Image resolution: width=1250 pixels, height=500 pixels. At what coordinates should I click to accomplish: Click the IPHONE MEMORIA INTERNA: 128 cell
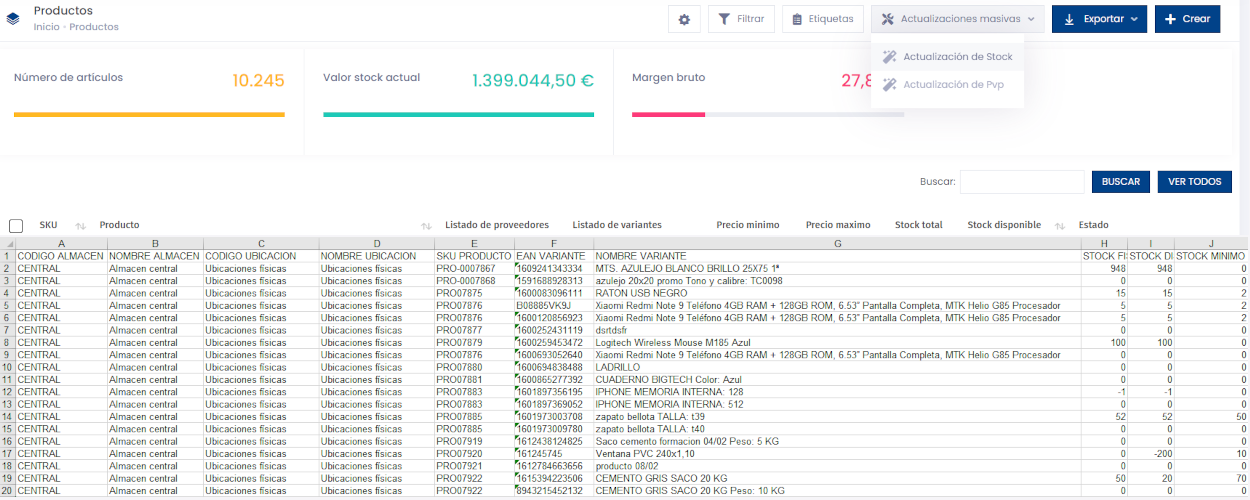[x=837, y=392]
